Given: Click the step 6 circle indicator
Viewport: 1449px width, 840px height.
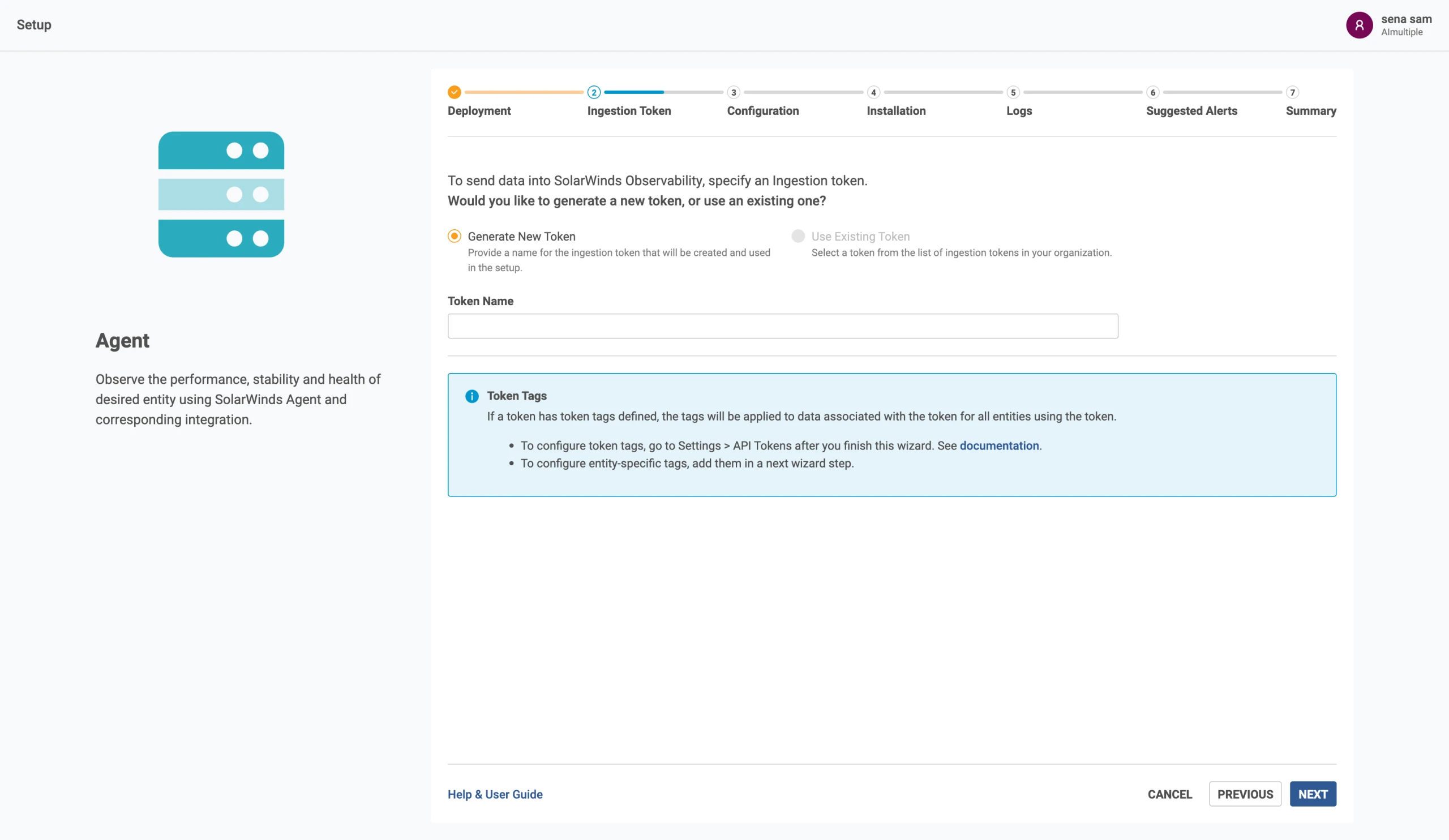Looking at the screenshot, I should pyautogui.click(x=1153, y=92).
